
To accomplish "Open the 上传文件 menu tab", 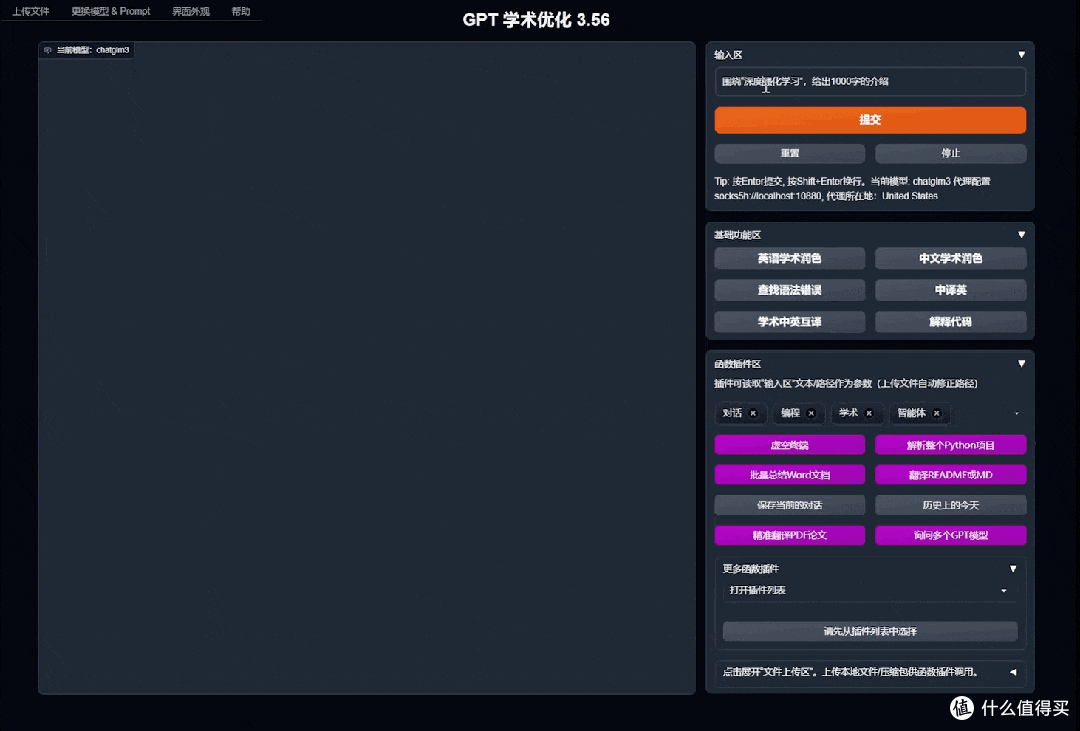I will point(30,11).
